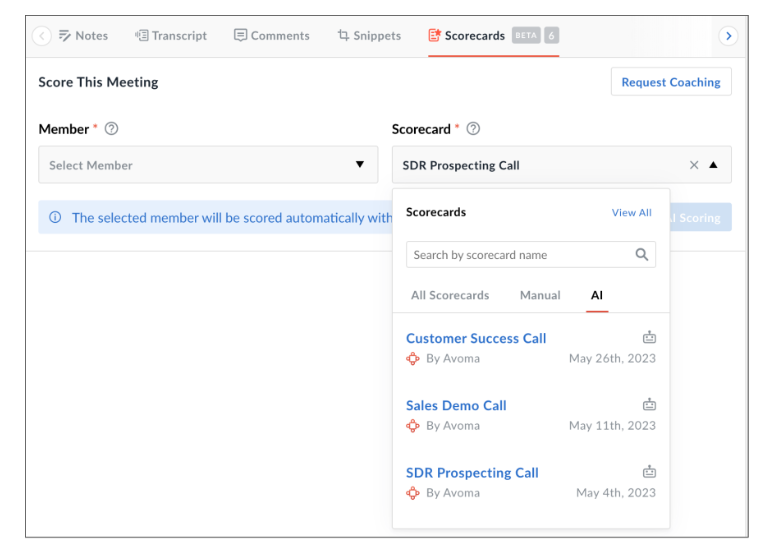Click the View All scorecards link
The image size is (771, 558).
(631, 212)
